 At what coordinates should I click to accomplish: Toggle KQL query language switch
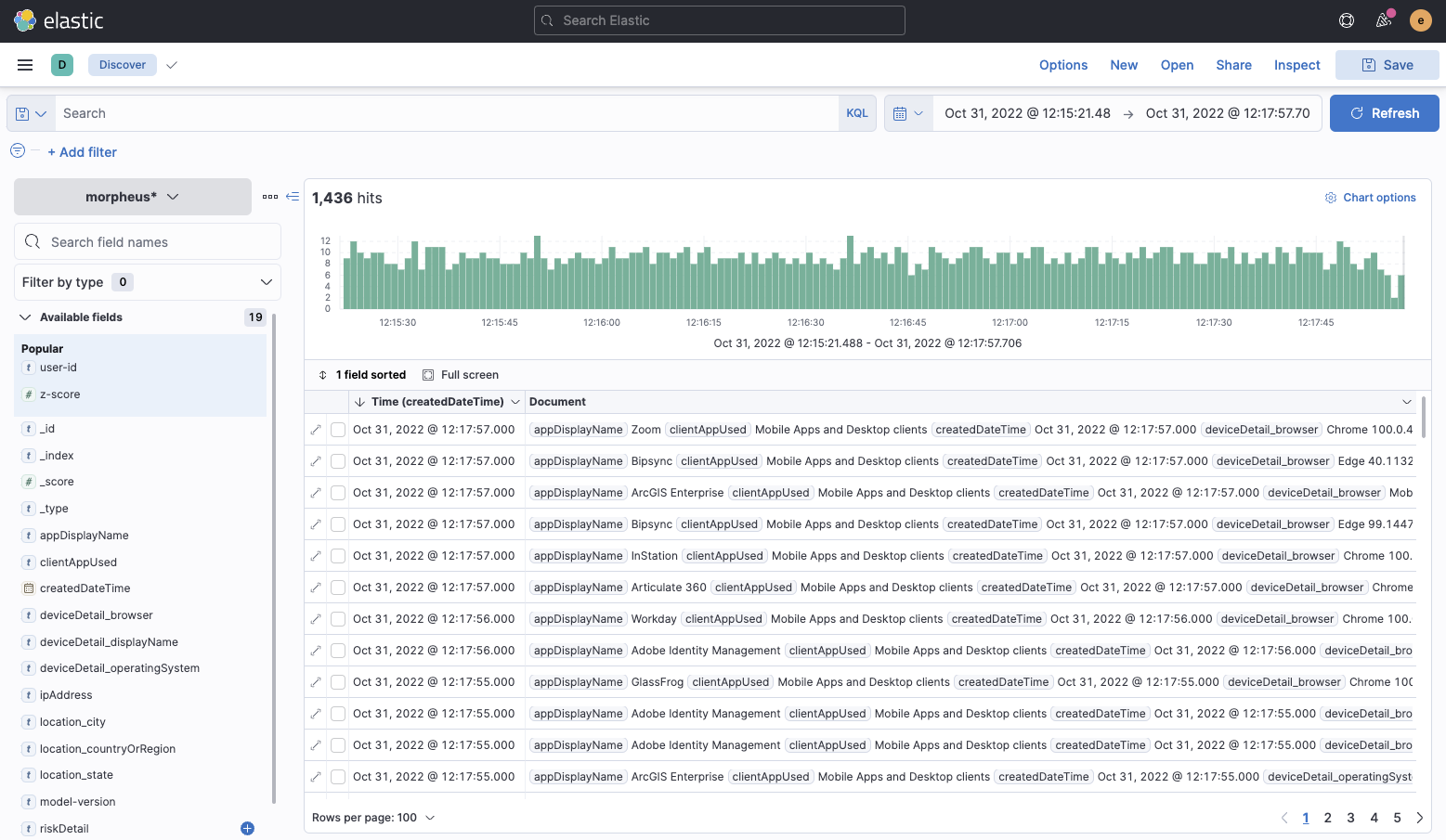857,113
